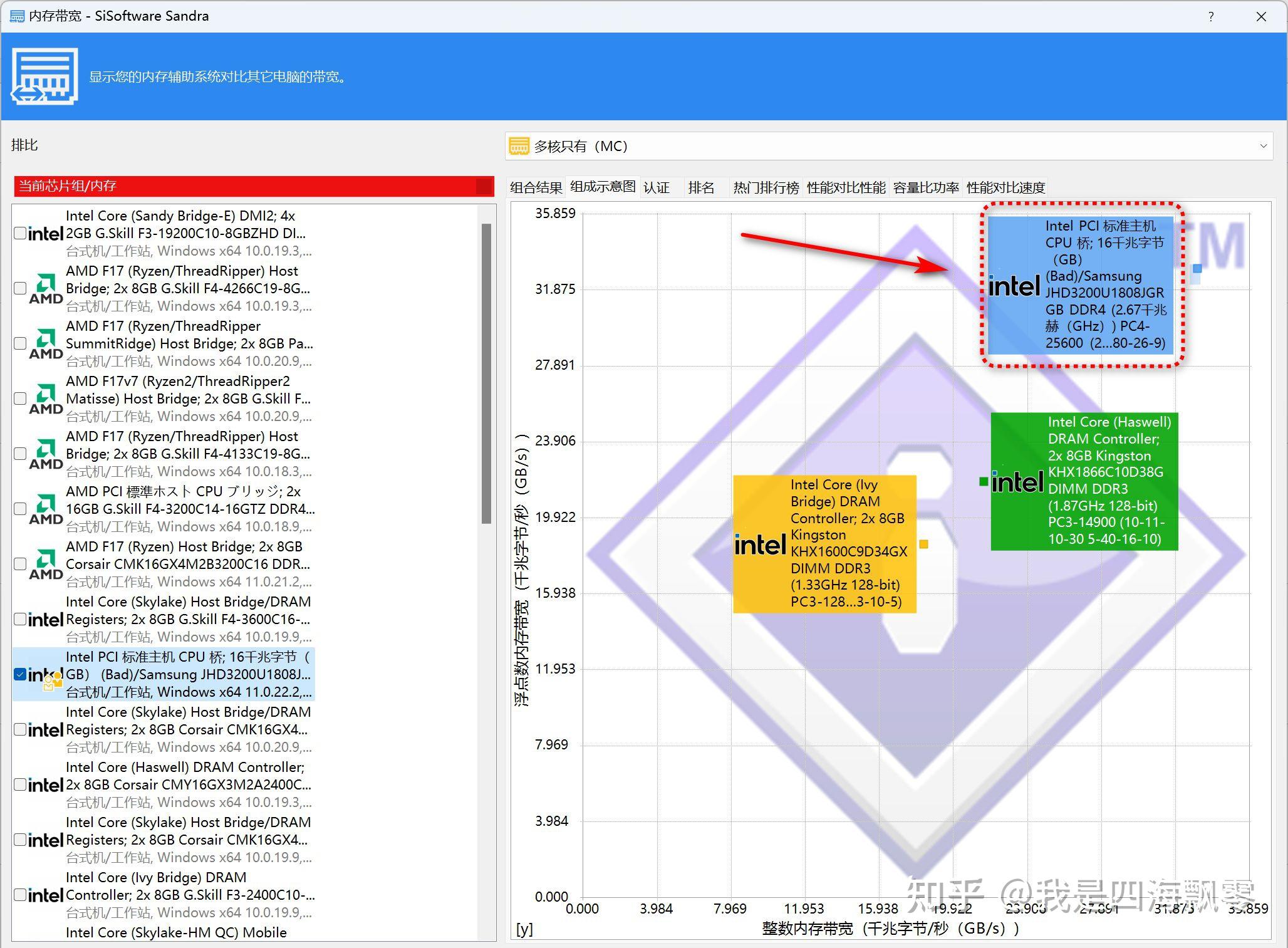Switch to the 组合结果 tab

click(x=536, y=187)
